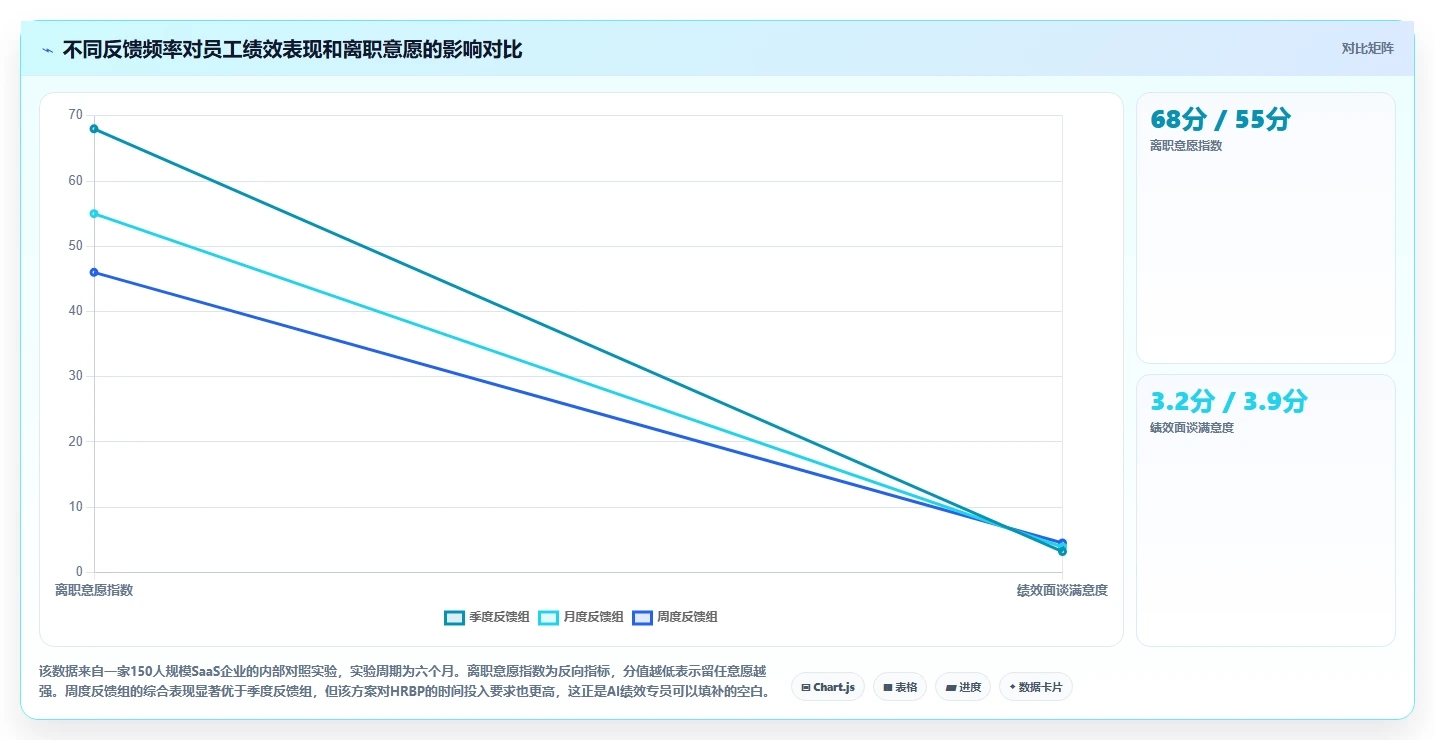Click the 周度反馈组 legend color box
Screen dimensions: 1435x740
642,617
